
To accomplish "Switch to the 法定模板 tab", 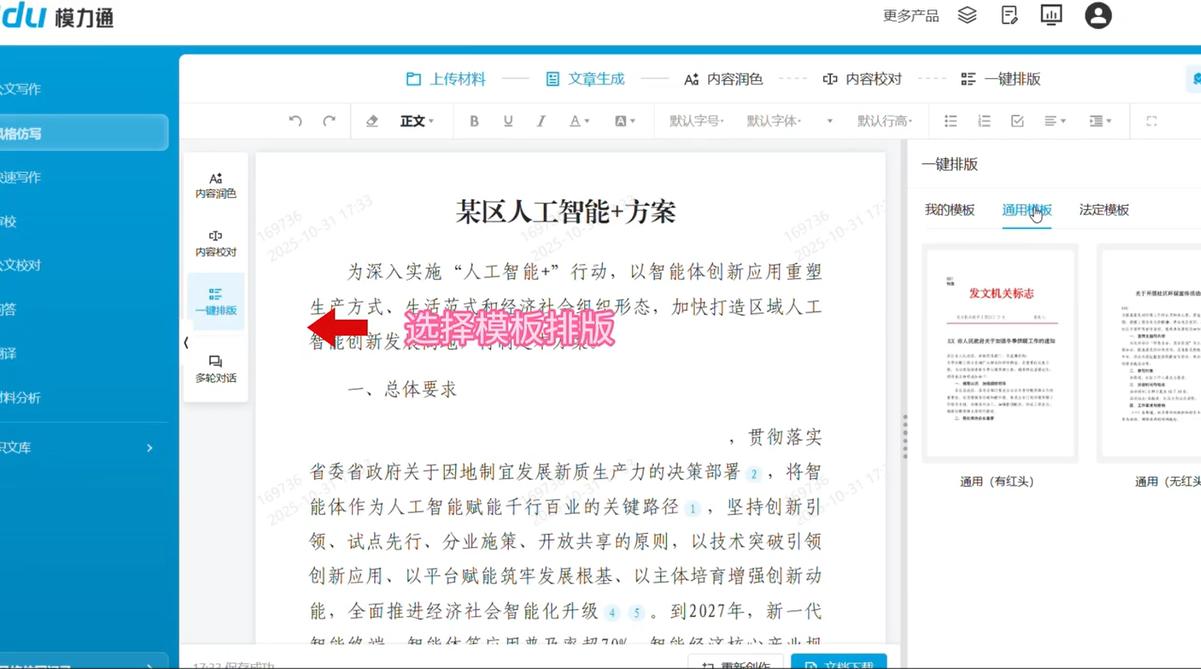I will click(1104, 210).
